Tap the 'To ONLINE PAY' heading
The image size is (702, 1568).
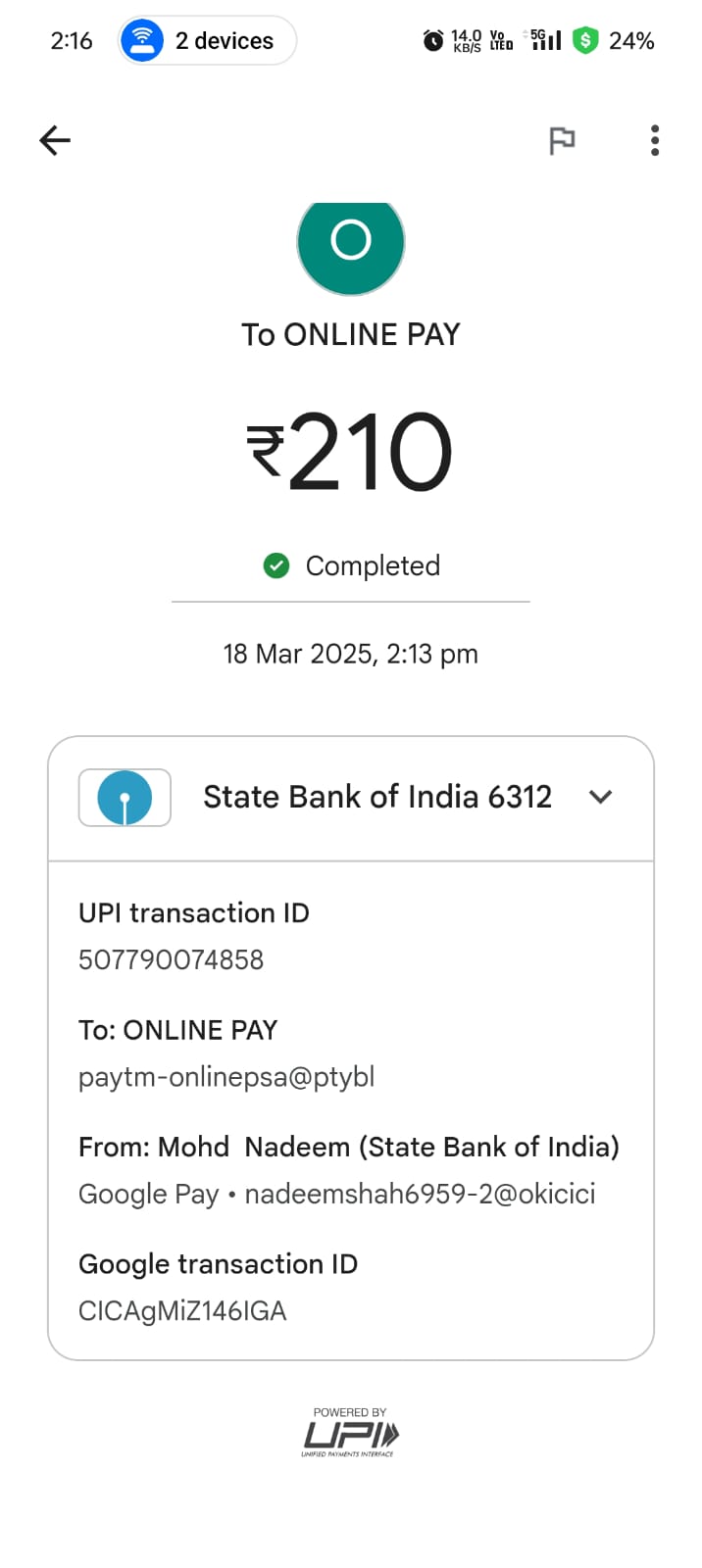point(351,335)
